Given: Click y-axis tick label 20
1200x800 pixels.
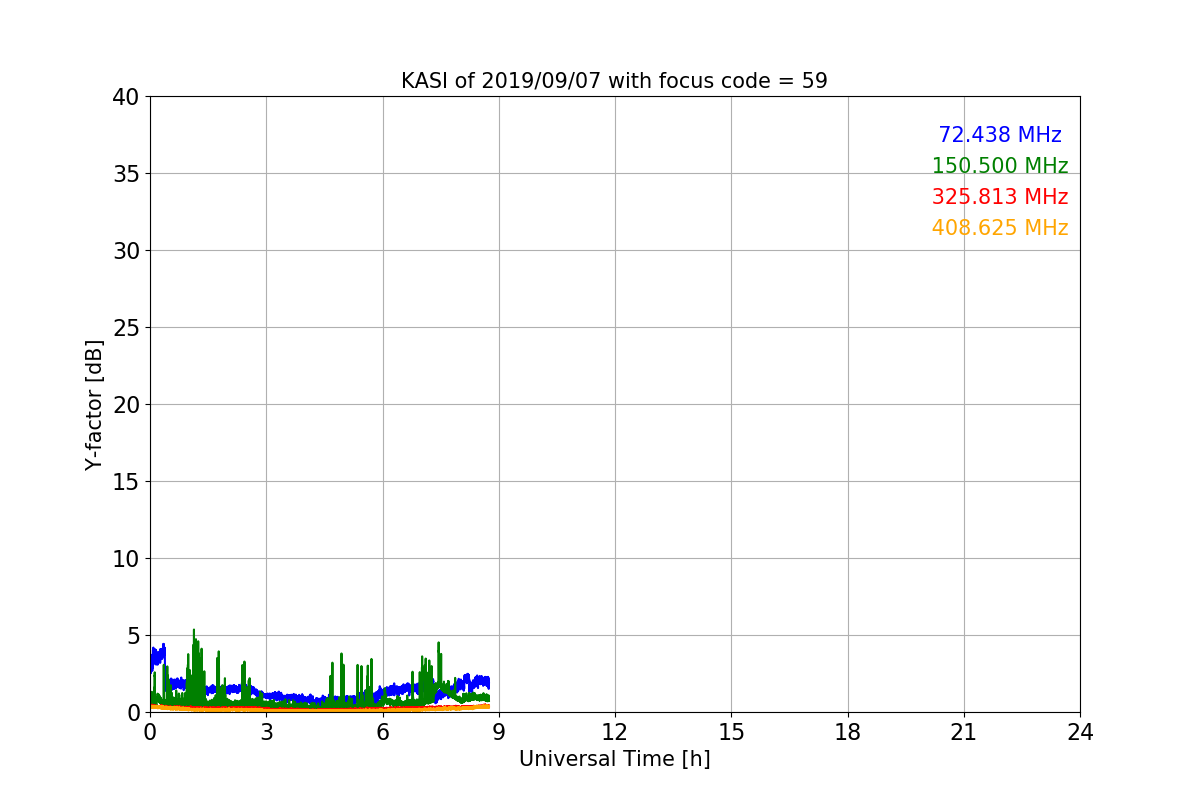Looking at the screenshot, I should (125, 405).
